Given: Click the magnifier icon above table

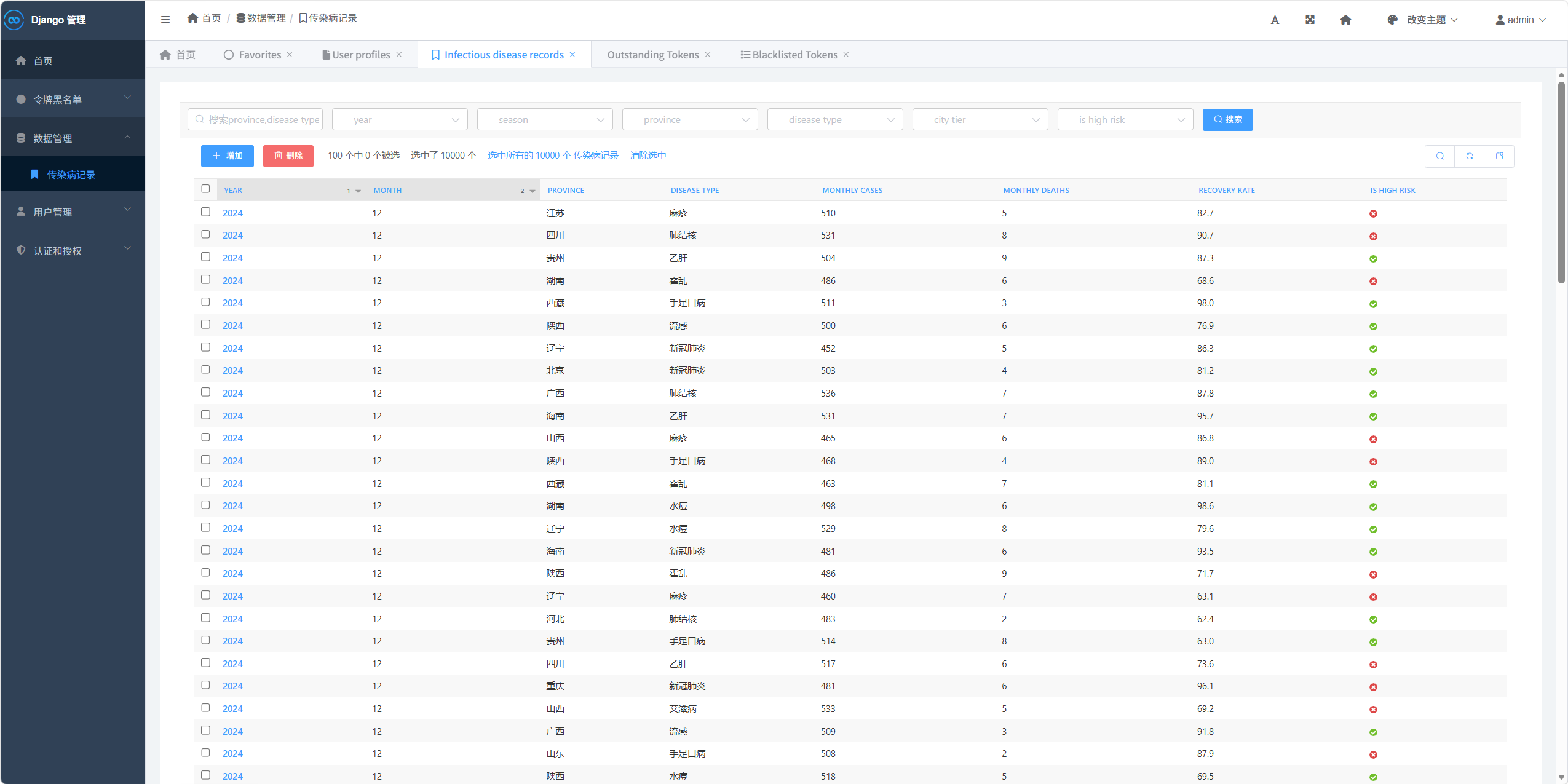Looking at the screenshot, I should tap(1439, 156).
